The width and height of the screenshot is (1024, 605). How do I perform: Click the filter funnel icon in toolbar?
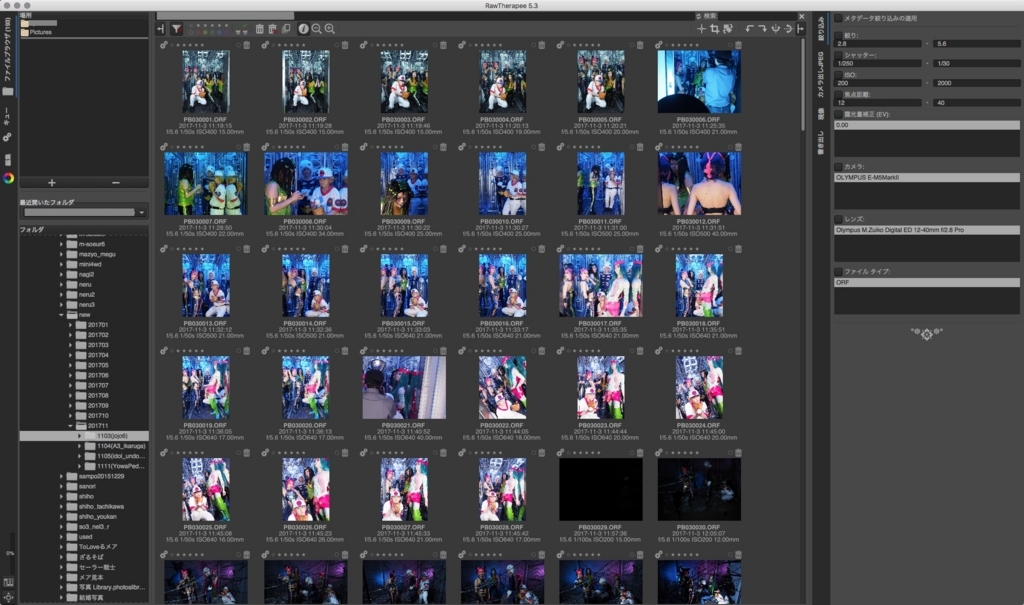coord(176,29)
